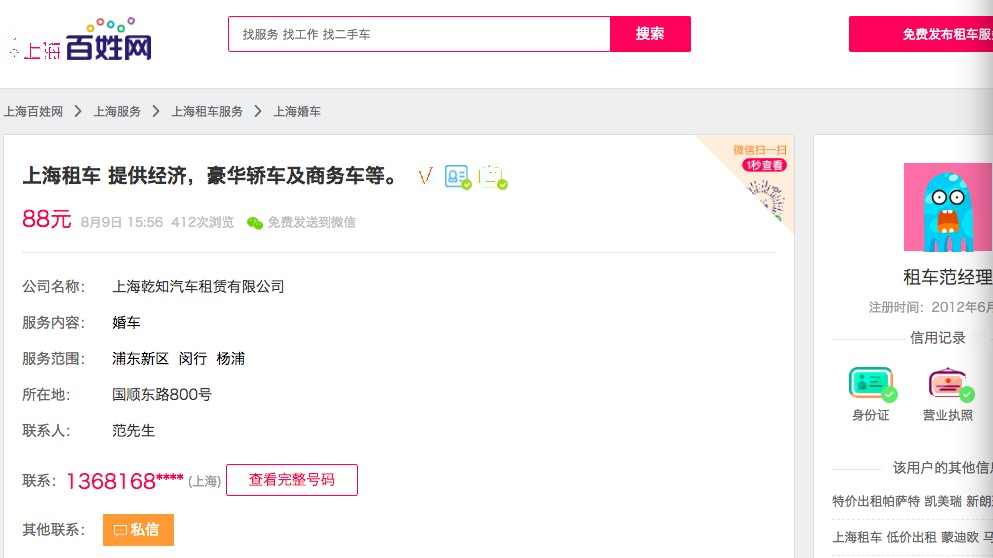Click the green WeChat icon
Screen dimensions: 993x558
point(255,222)
